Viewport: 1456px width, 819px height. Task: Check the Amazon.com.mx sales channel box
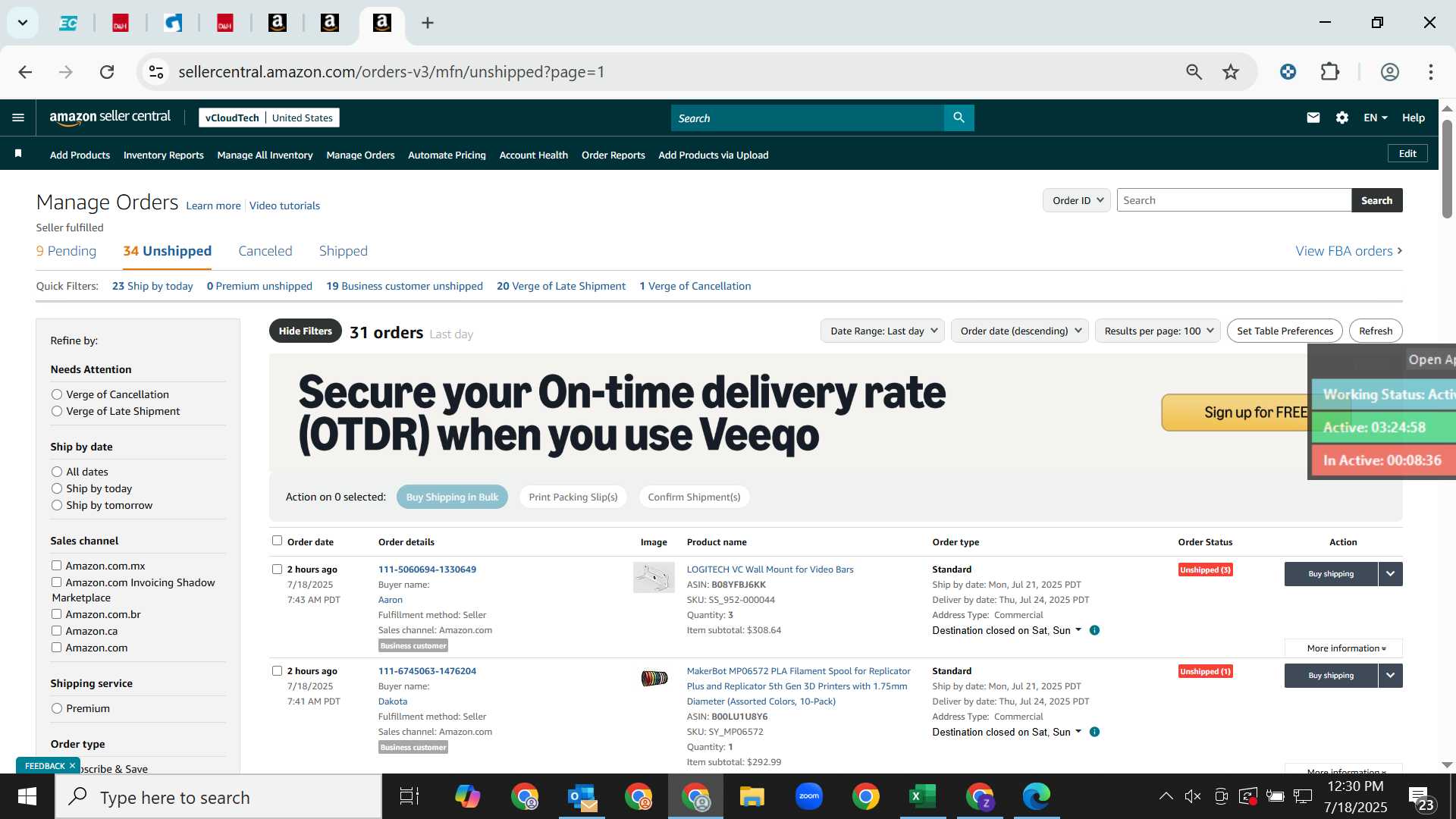point(56,566)
